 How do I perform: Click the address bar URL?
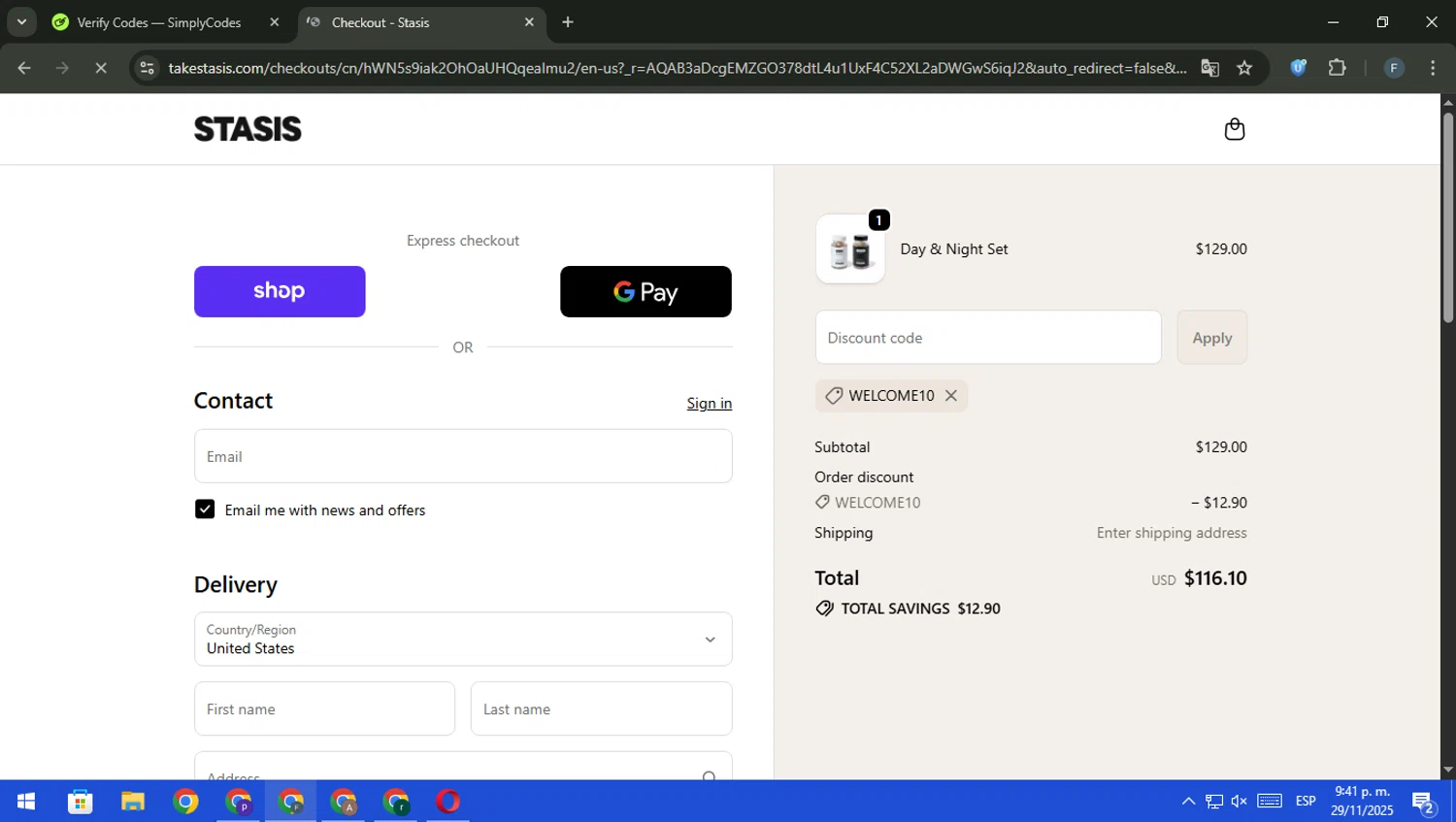pyautogui.click(x=677, y=68)
